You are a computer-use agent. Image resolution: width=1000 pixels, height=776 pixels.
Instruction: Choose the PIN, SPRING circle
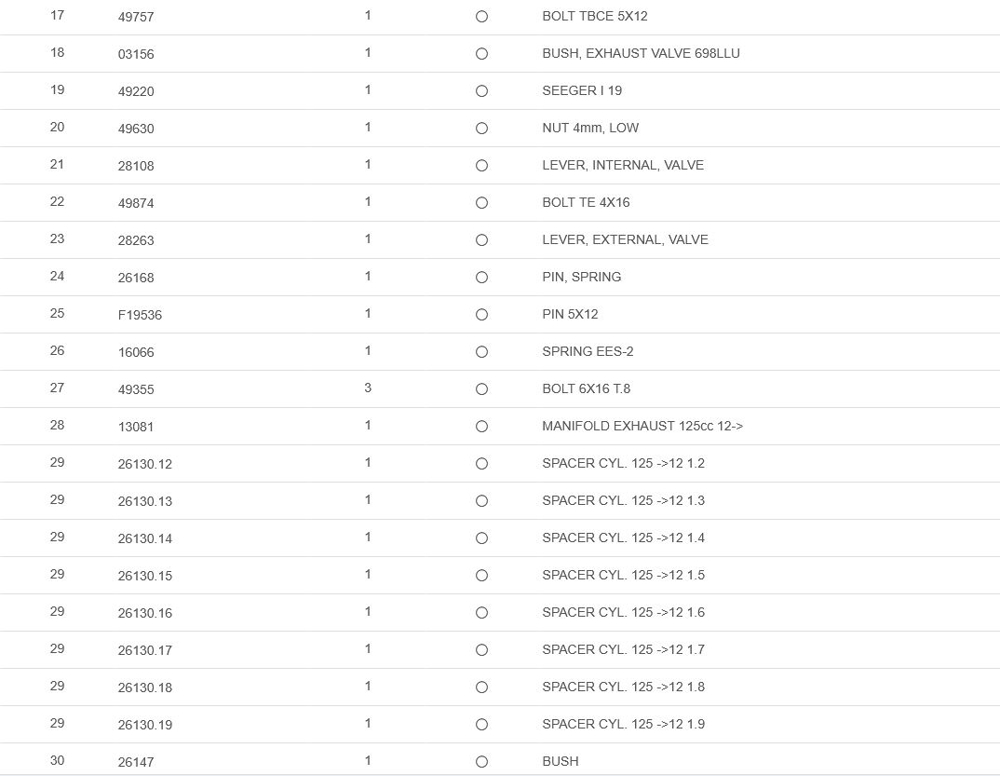coord(482,277)
